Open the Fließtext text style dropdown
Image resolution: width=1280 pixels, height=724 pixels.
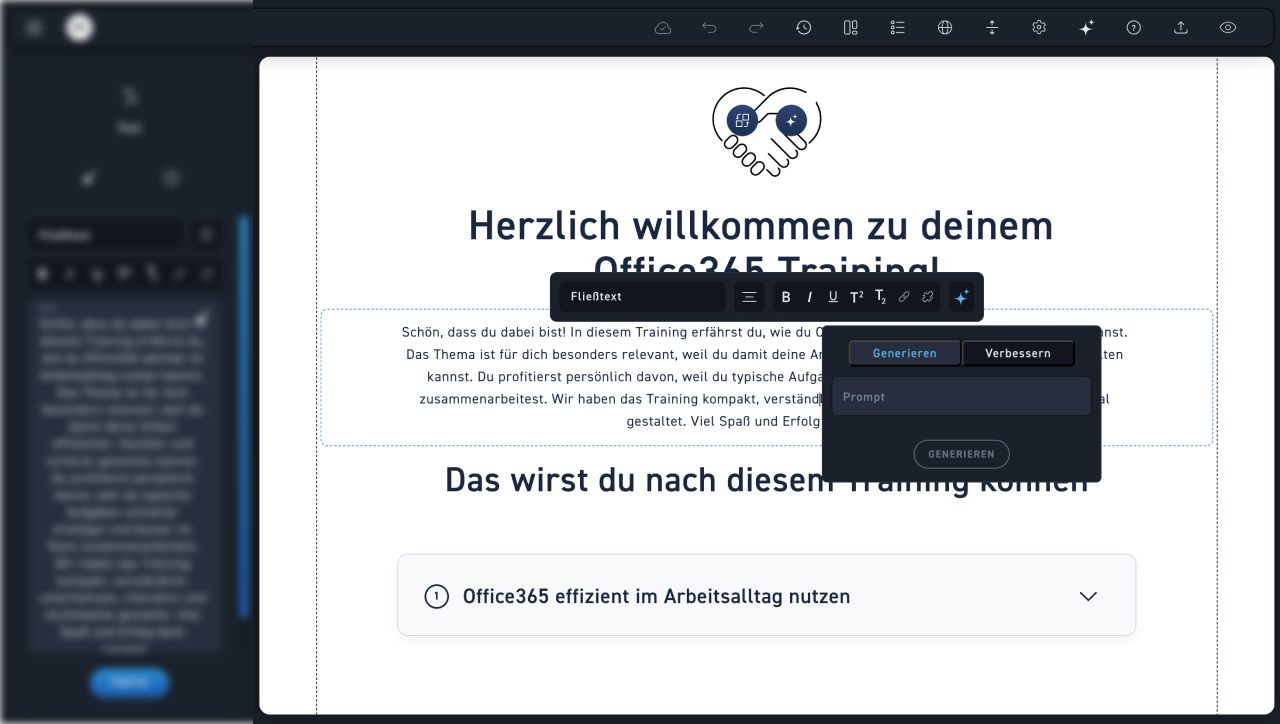tap(641, 297)
